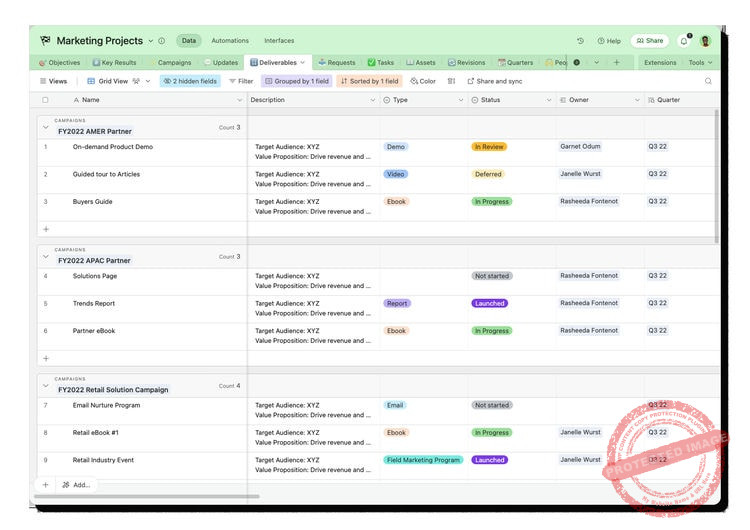This screenshot has width=750, height=530.
Task: Click the Field Marketing Program type tag
Action: pyautogui.click(x=423, y=460)
